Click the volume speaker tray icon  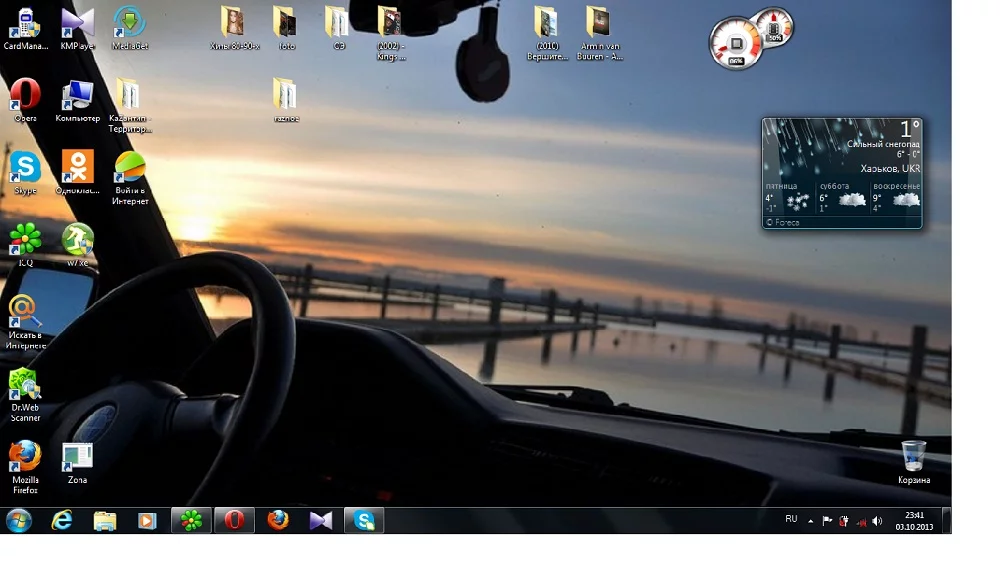(x=877, y=521)
